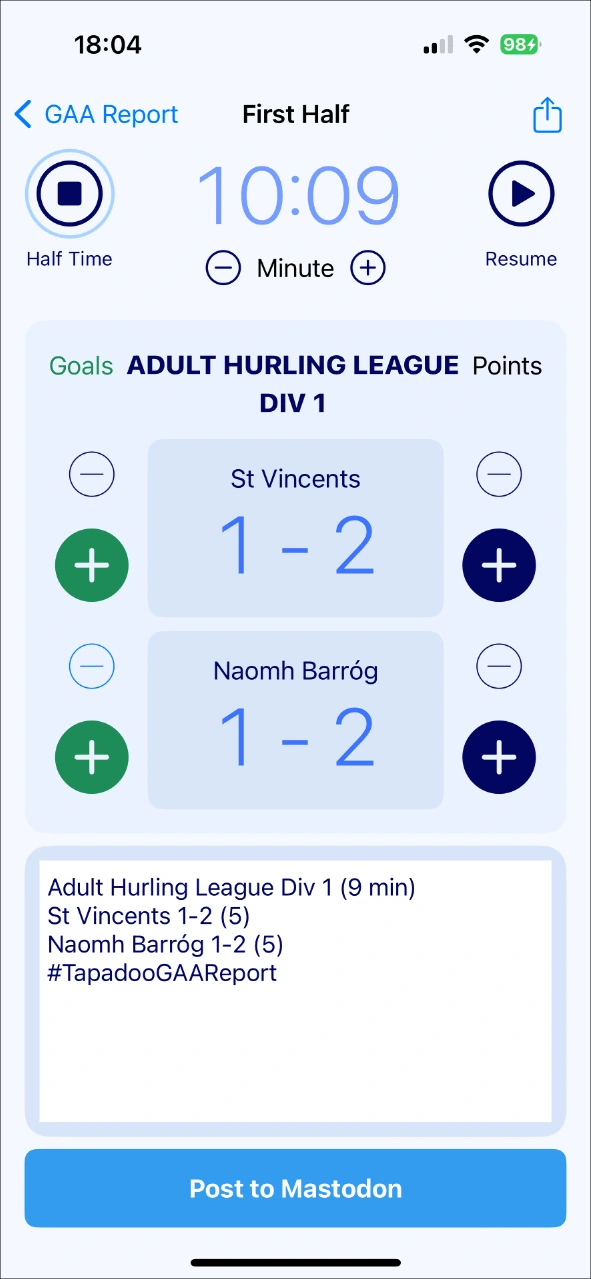Tap the Resume play icon
This screenshot has width=591, height=1279.
521,194
